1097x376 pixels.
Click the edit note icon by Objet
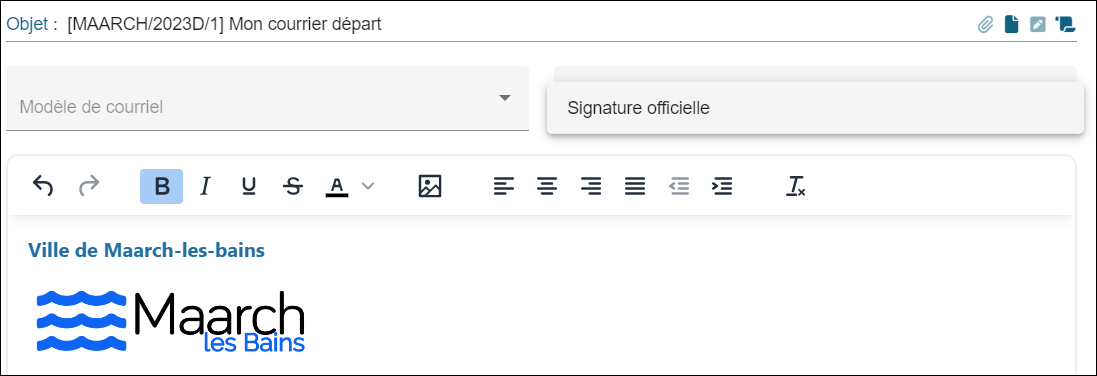1038,25
